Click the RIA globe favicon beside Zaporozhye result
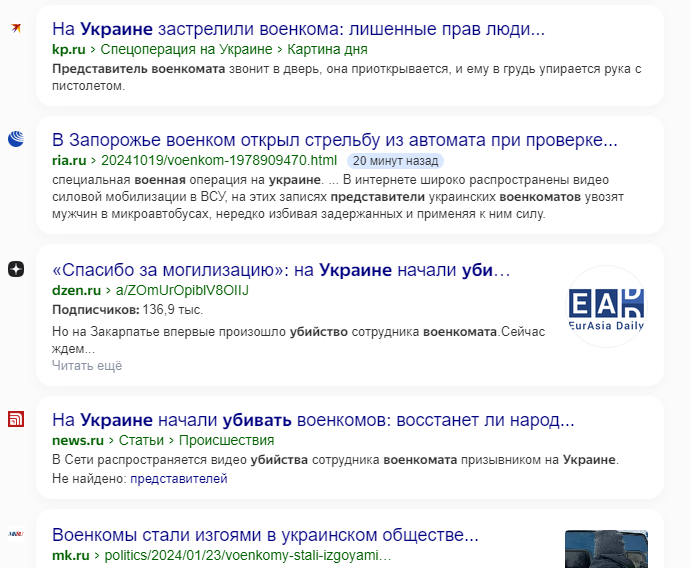691x568 pixels. [x=16, y=139]
